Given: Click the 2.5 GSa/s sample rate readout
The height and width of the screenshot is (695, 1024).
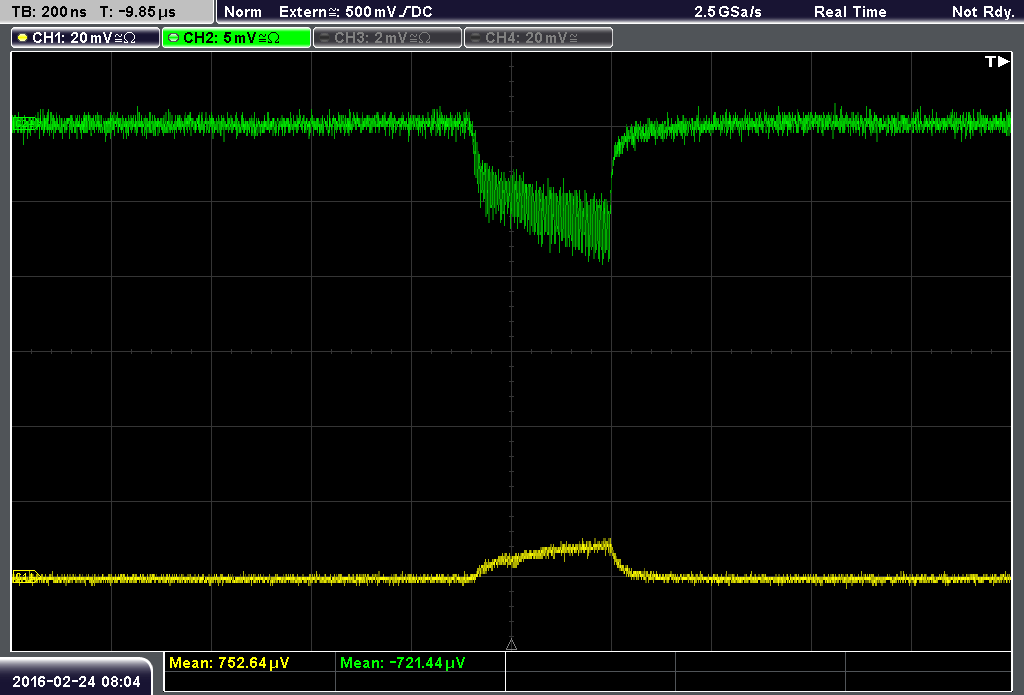Looking at the screenshot, I should click(x=728, y=12).
